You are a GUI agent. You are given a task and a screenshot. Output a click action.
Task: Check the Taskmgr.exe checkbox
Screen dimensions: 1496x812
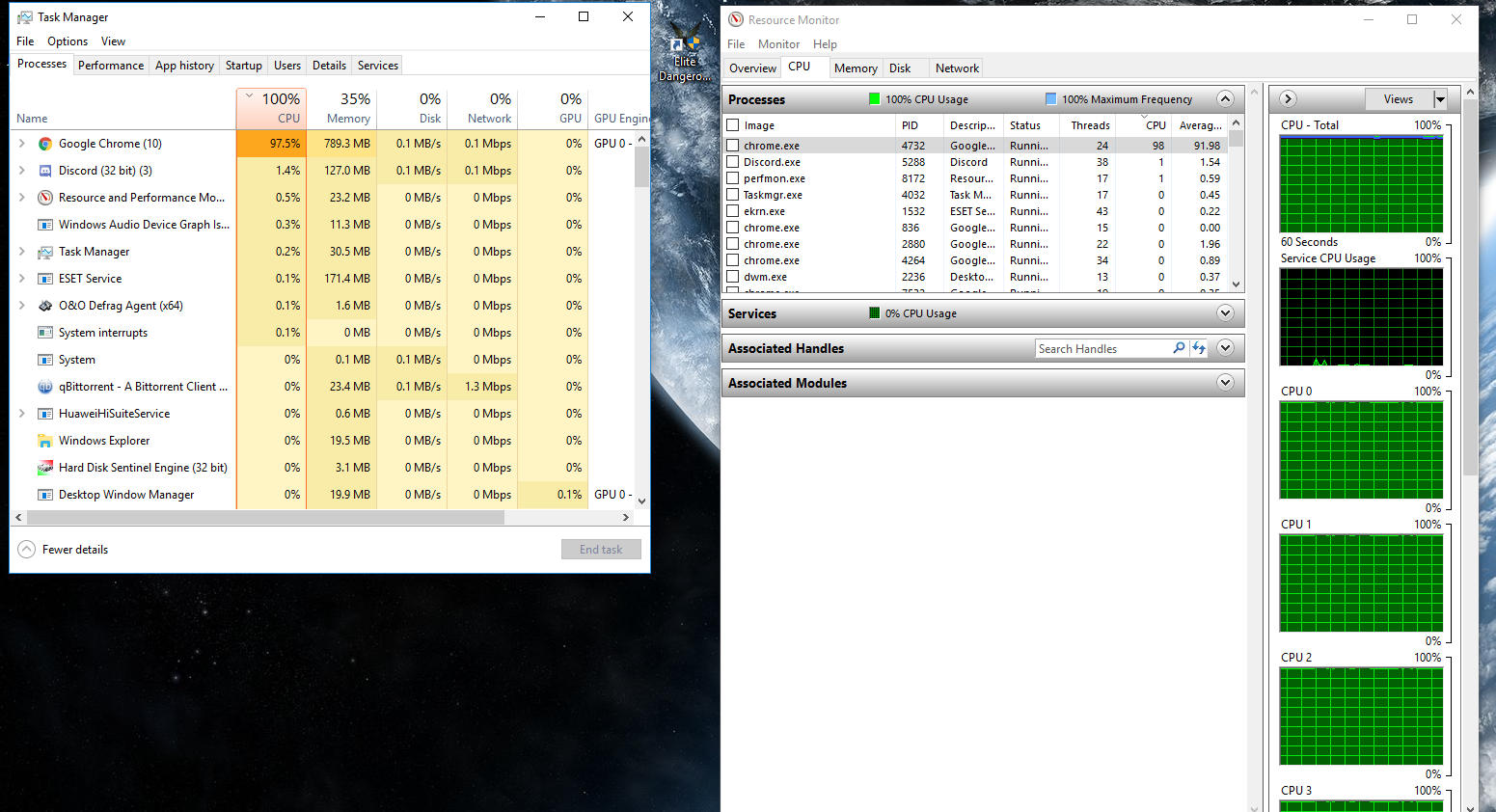[733, 195]
